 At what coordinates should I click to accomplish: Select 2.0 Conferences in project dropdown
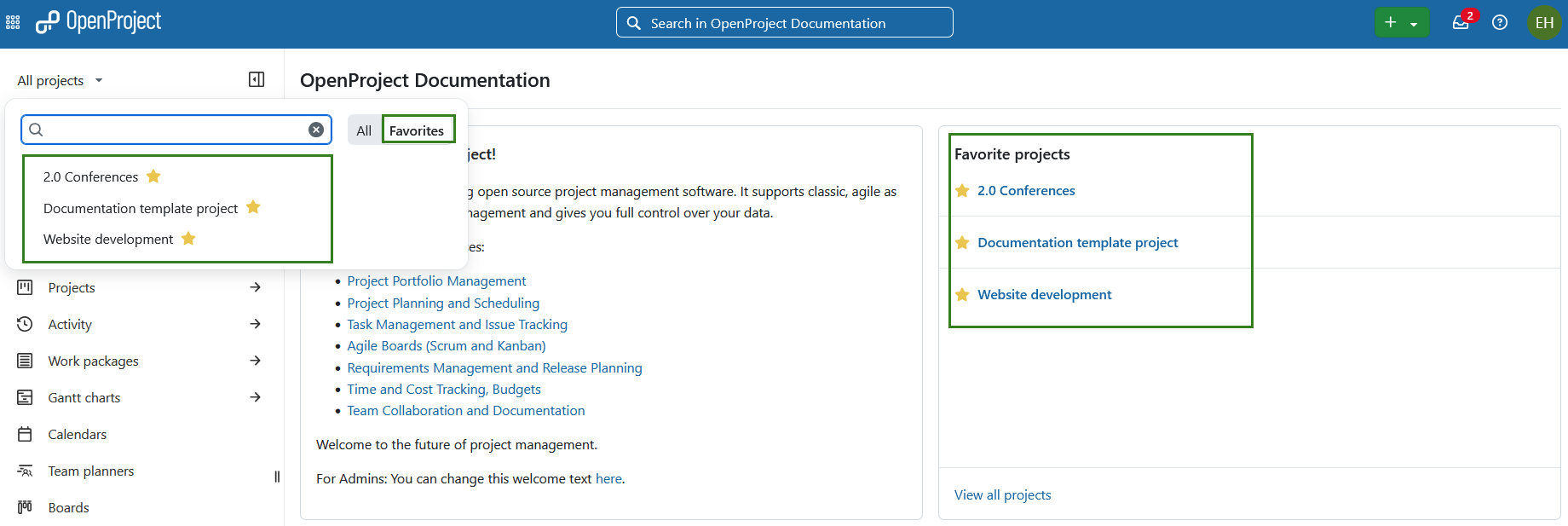pos(90,176)
